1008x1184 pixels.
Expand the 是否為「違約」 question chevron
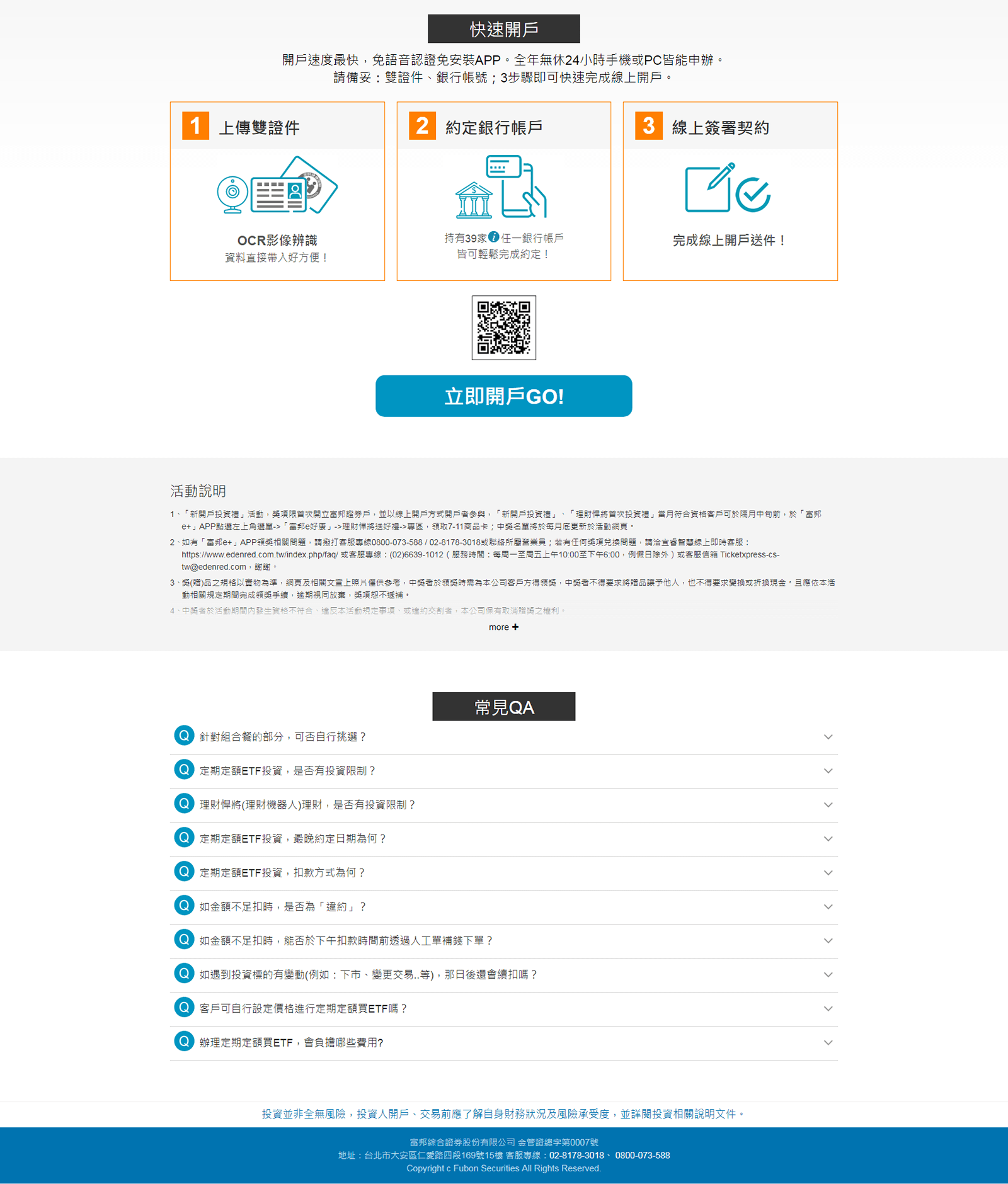point(828,907)
